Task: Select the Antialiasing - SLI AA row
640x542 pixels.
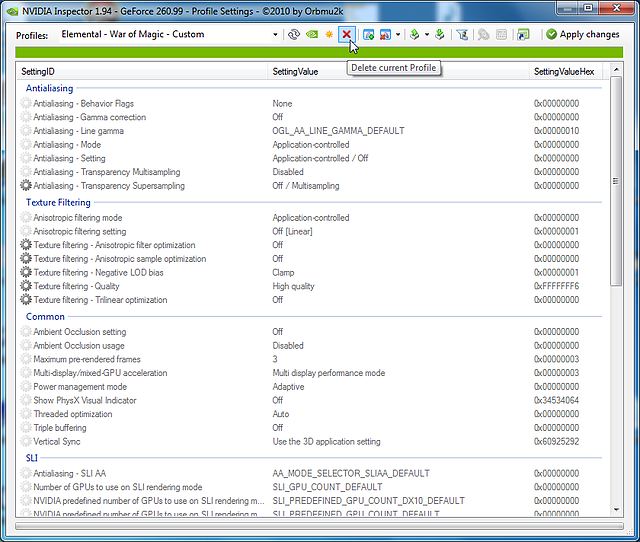Action: point(311,473)
